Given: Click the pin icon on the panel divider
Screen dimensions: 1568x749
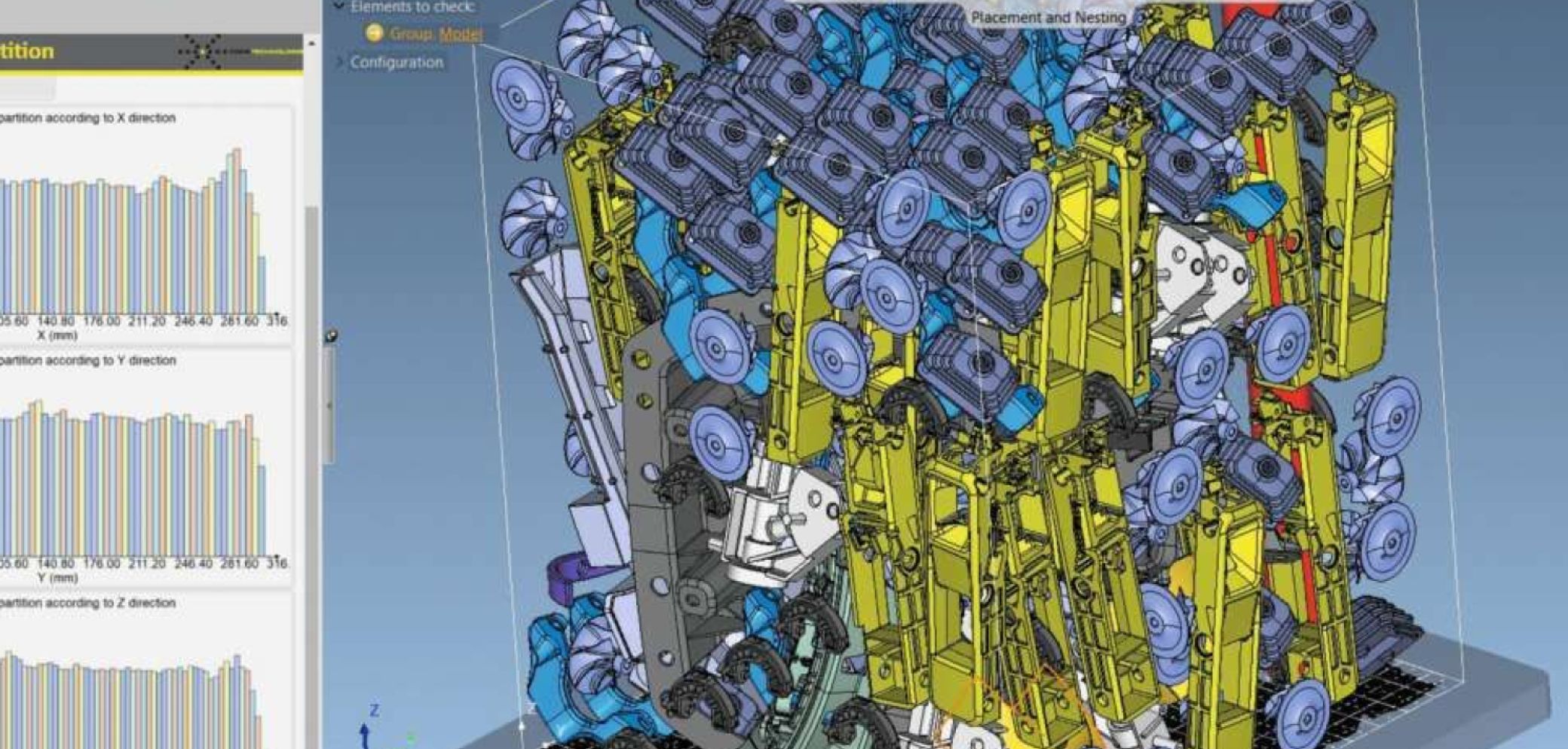Looking at the screenshot, I should (330, 336).
